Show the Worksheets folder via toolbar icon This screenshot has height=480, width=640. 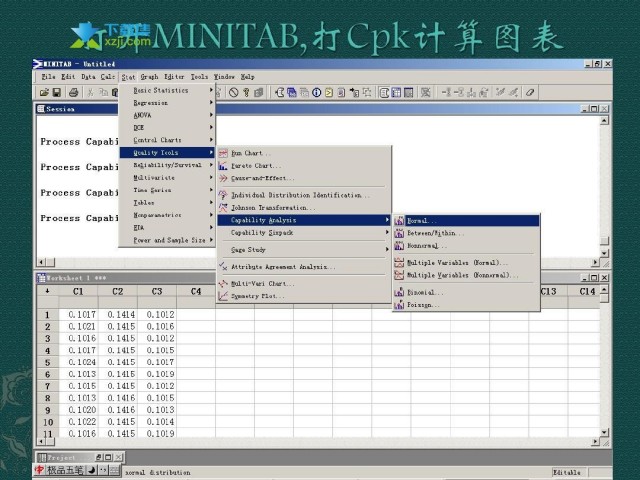click(292, 93)
